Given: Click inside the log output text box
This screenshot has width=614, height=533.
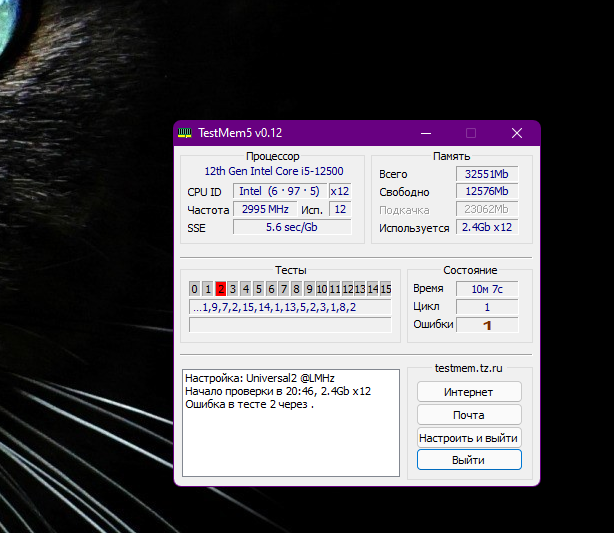Looking at the screenshot, I should tap(291, 423).
